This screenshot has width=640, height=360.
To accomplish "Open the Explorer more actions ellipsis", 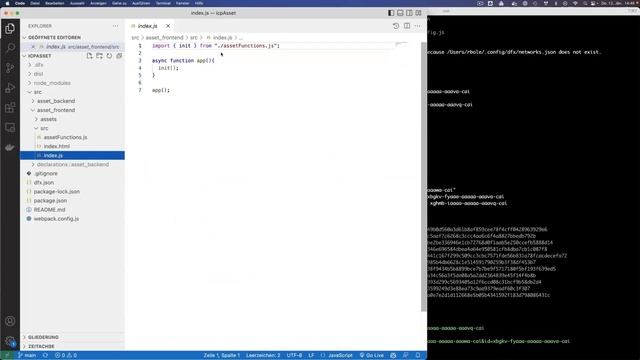I will point(116,26).
